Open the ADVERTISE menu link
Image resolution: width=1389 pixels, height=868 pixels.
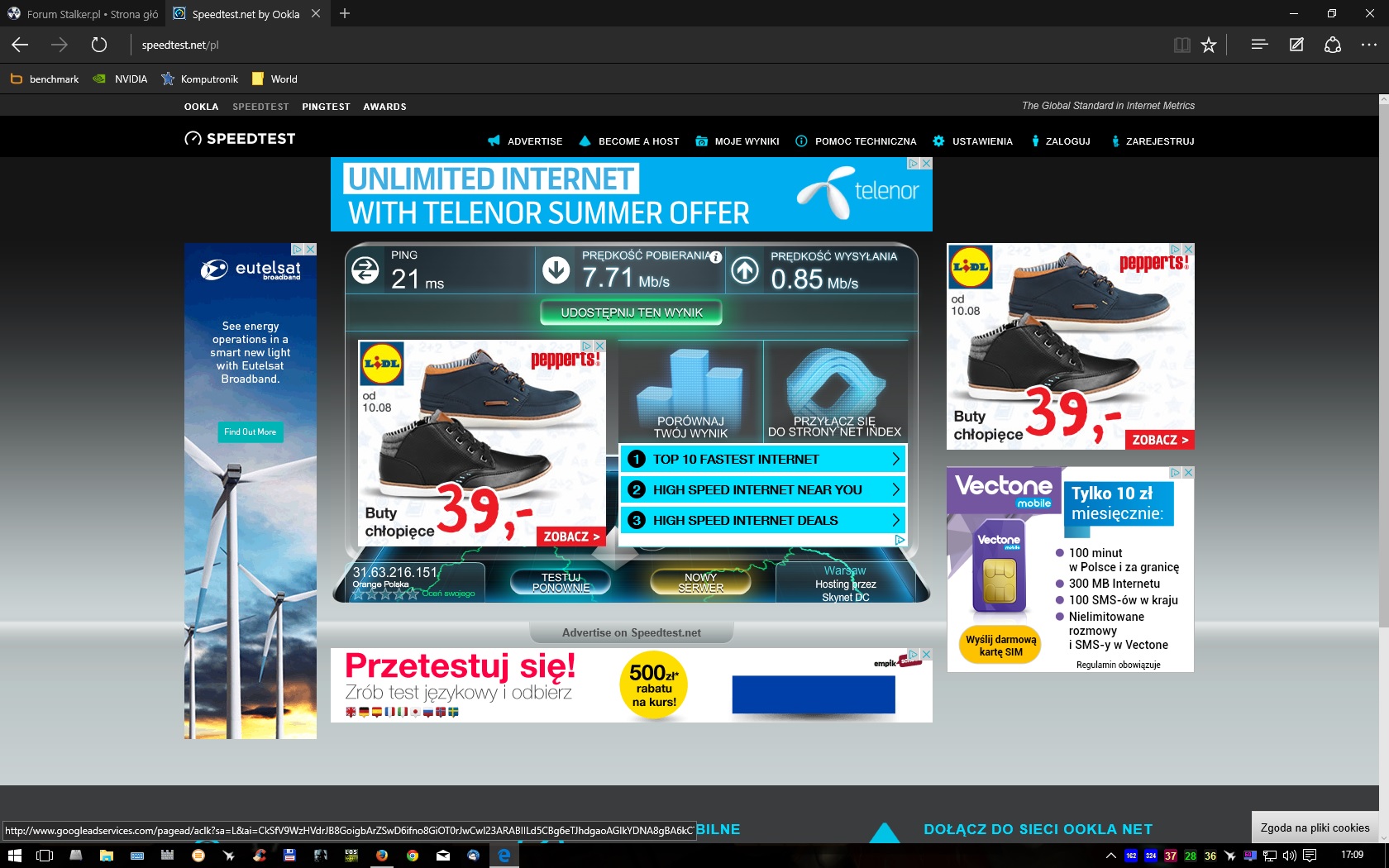(x=525, y=141)
